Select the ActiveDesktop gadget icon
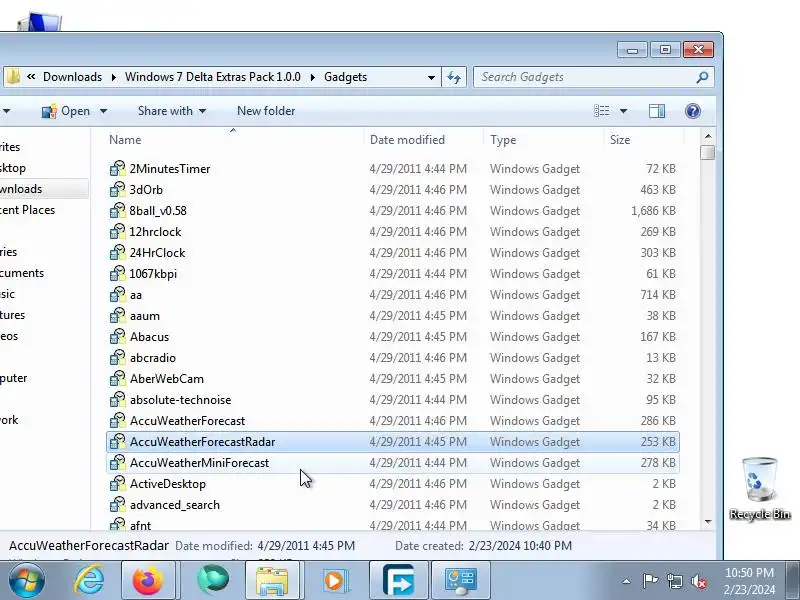This screenshot has width=800, height=600. coord(117,484)
